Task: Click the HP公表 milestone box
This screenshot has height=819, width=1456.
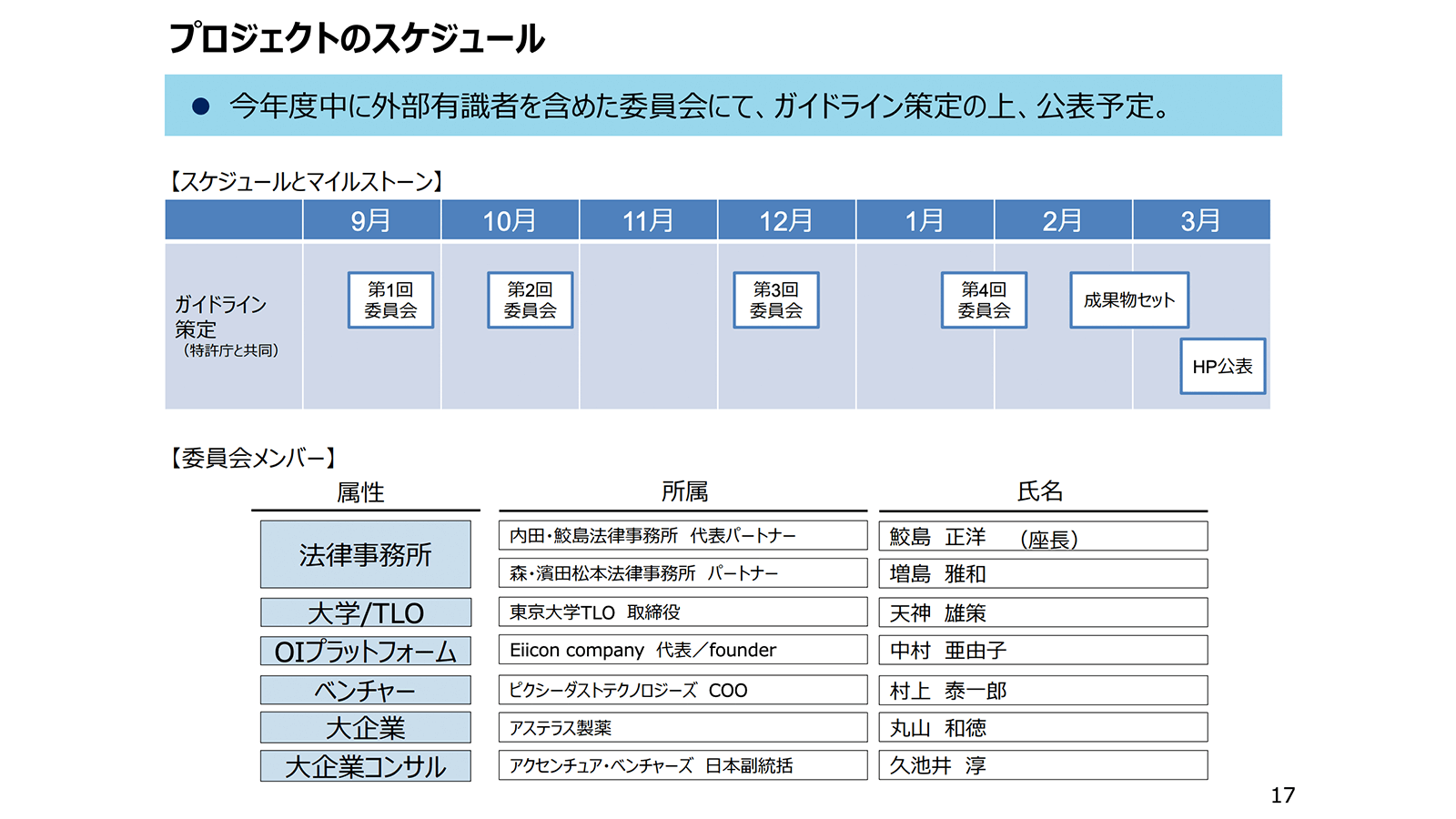Action: coord(1223,367)
